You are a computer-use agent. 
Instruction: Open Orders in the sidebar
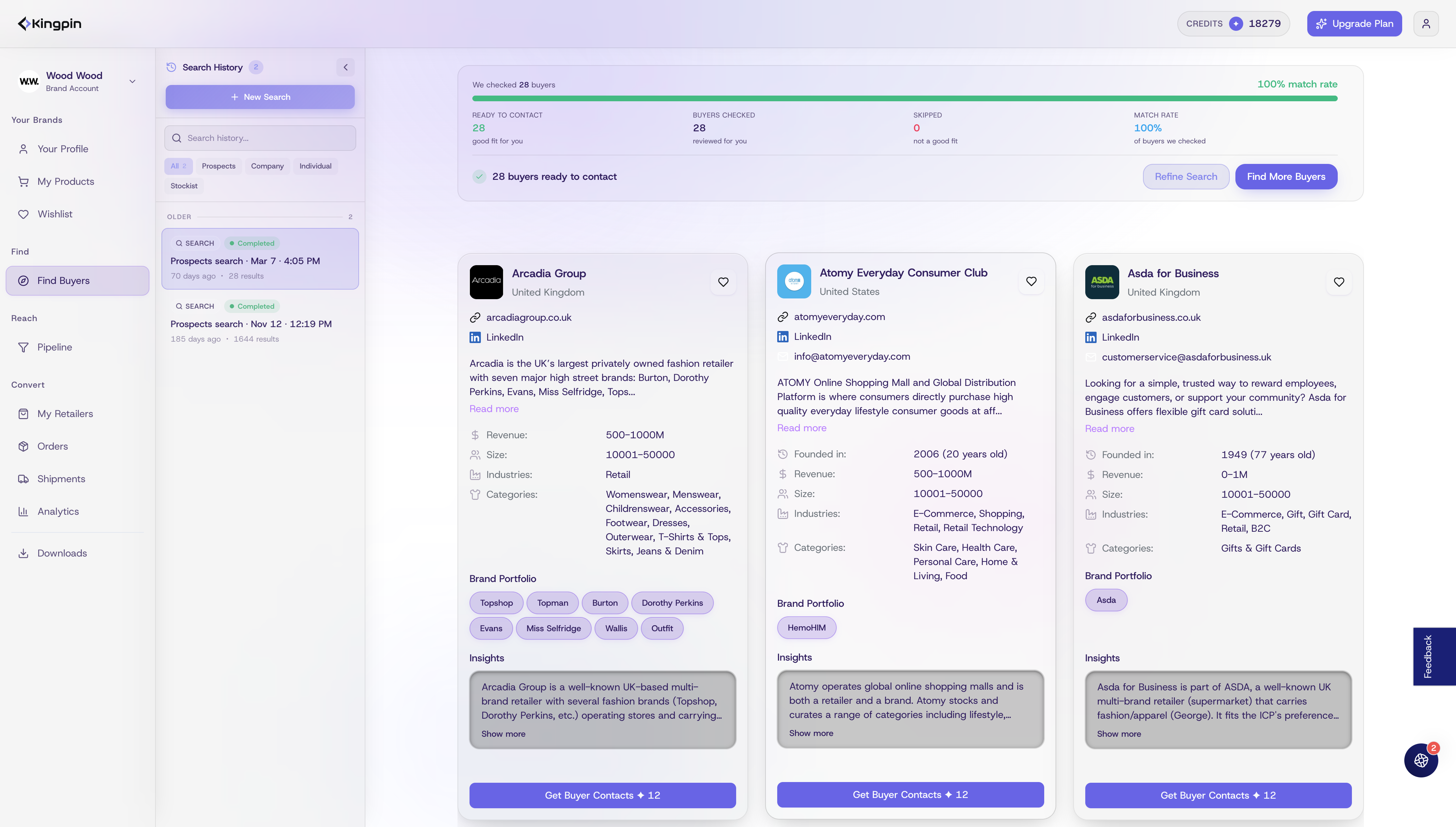click(77, 446)
